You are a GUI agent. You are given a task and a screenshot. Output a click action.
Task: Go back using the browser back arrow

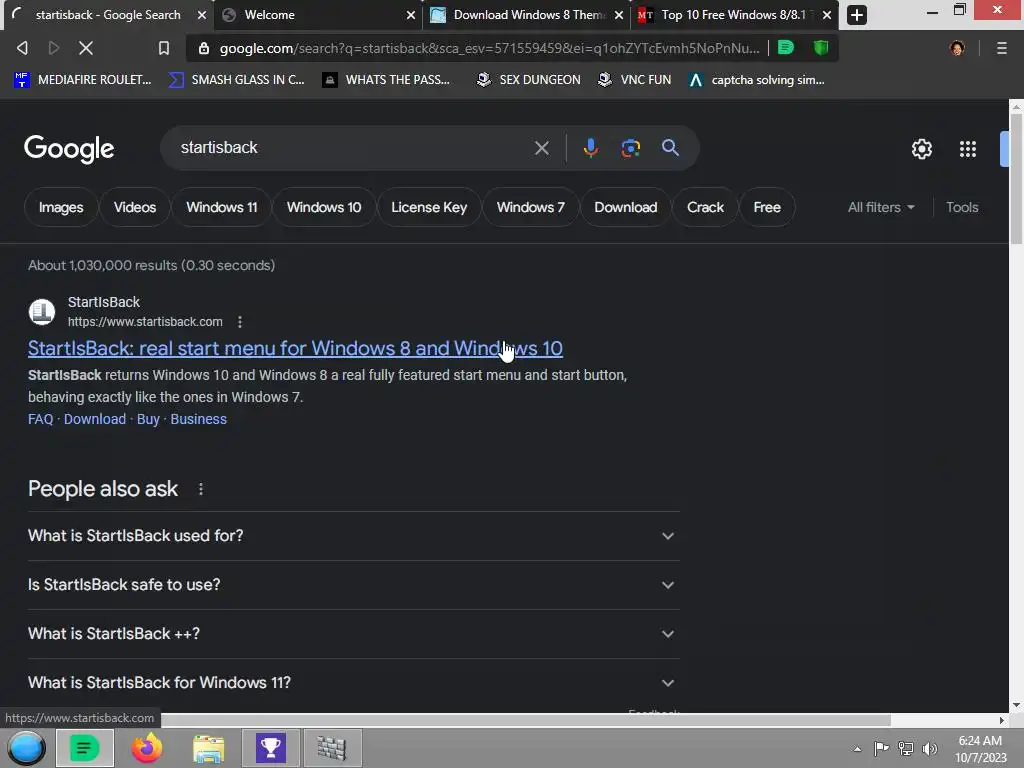22,48
